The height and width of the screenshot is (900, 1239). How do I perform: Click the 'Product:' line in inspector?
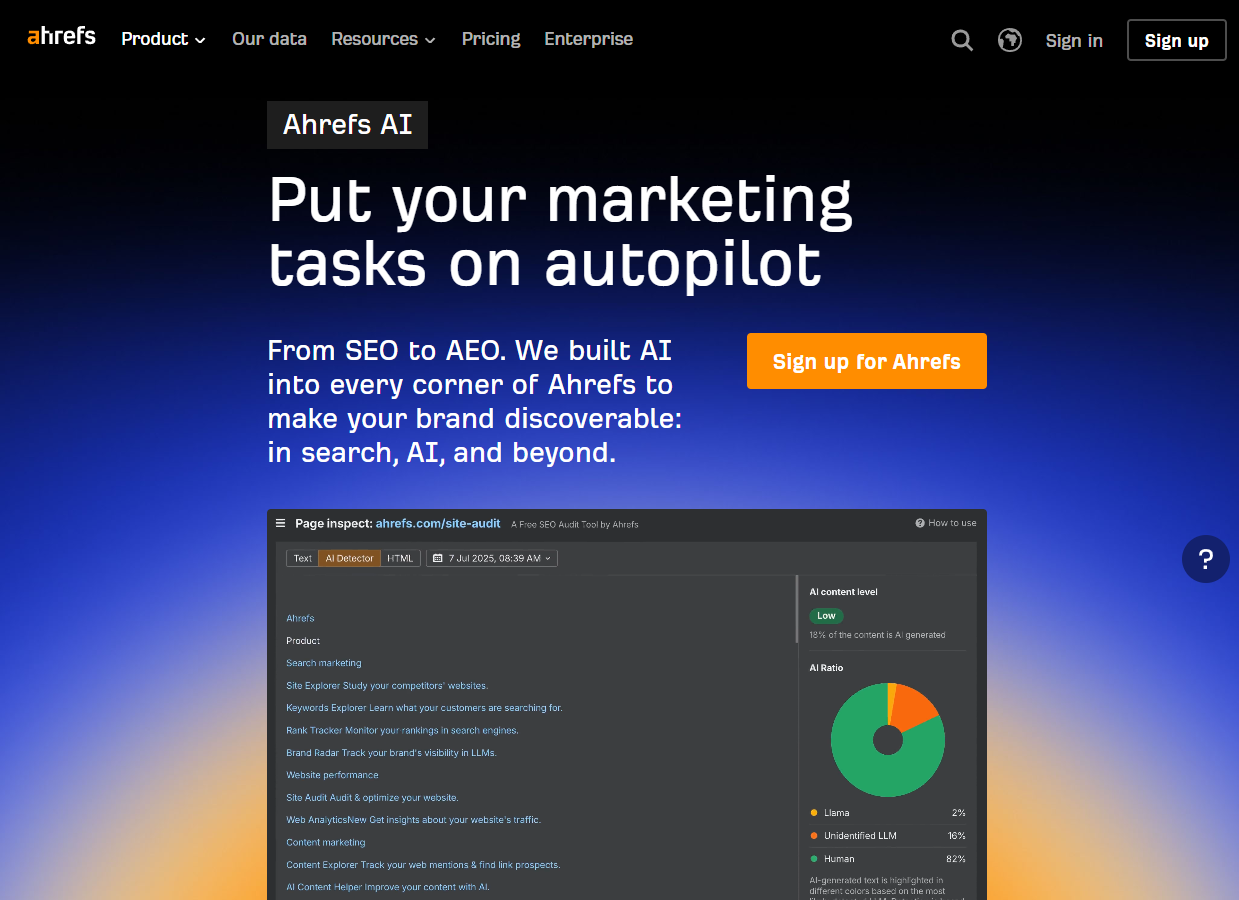[x=303, y=641]
